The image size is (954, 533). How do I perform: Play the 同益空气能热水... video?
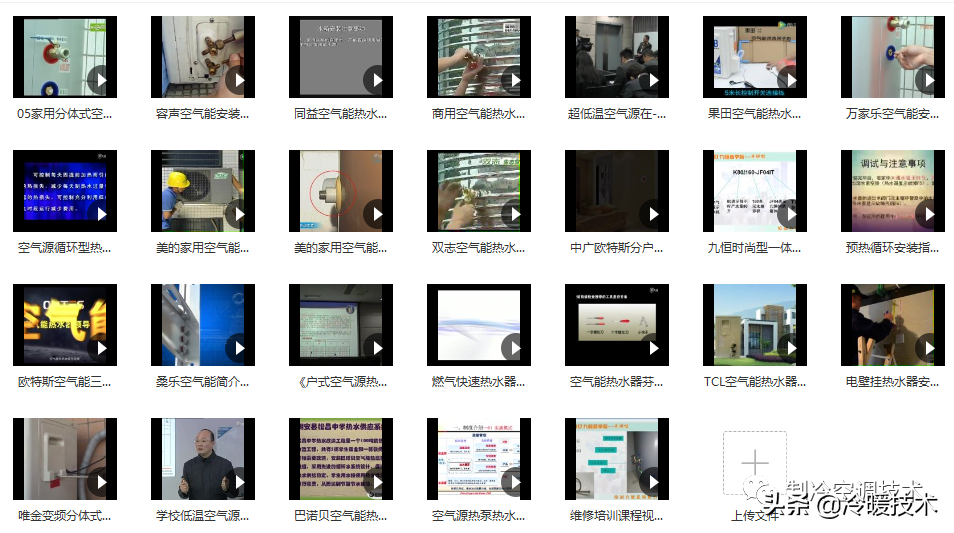pyautogui.click(x=376, y=80)
